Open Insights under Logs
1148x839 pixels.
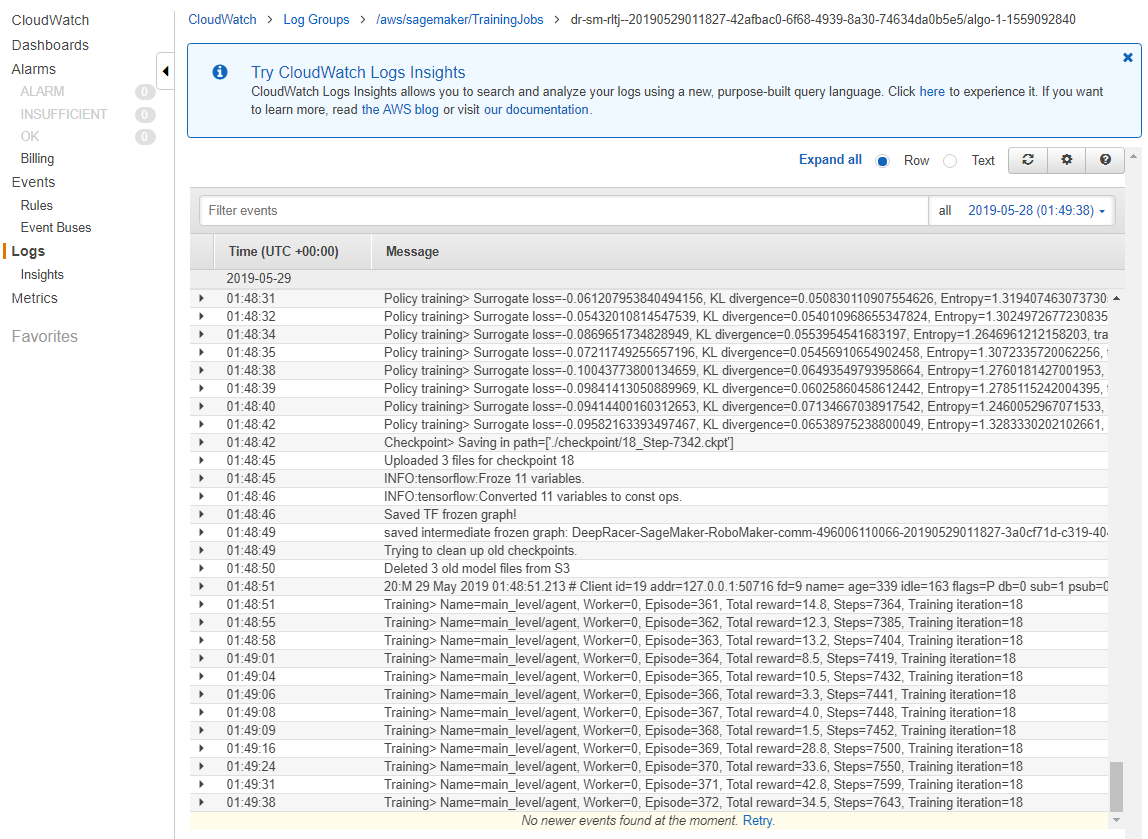click(x=42, y=275)
